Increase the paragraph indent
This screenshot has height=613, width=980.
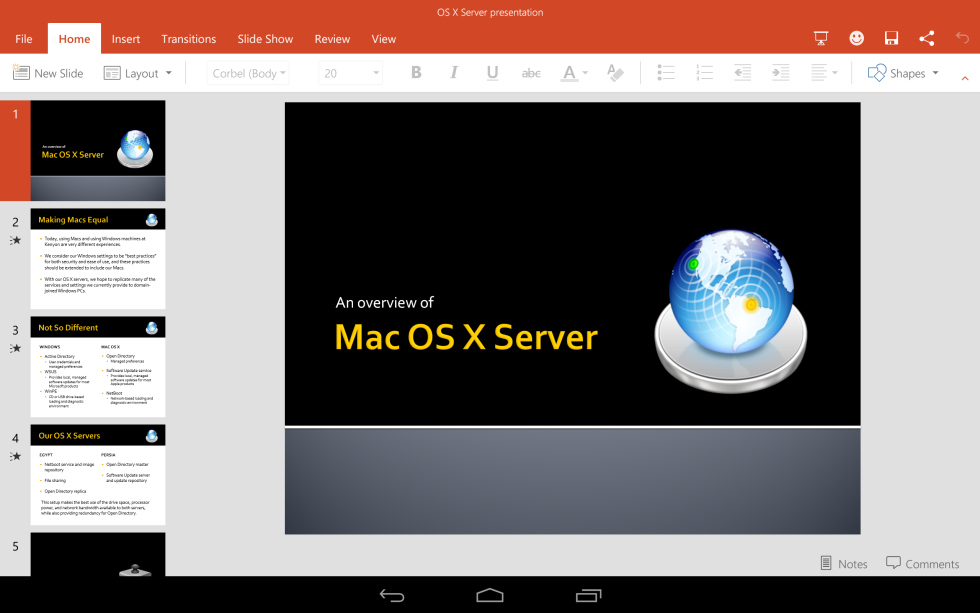781,72
